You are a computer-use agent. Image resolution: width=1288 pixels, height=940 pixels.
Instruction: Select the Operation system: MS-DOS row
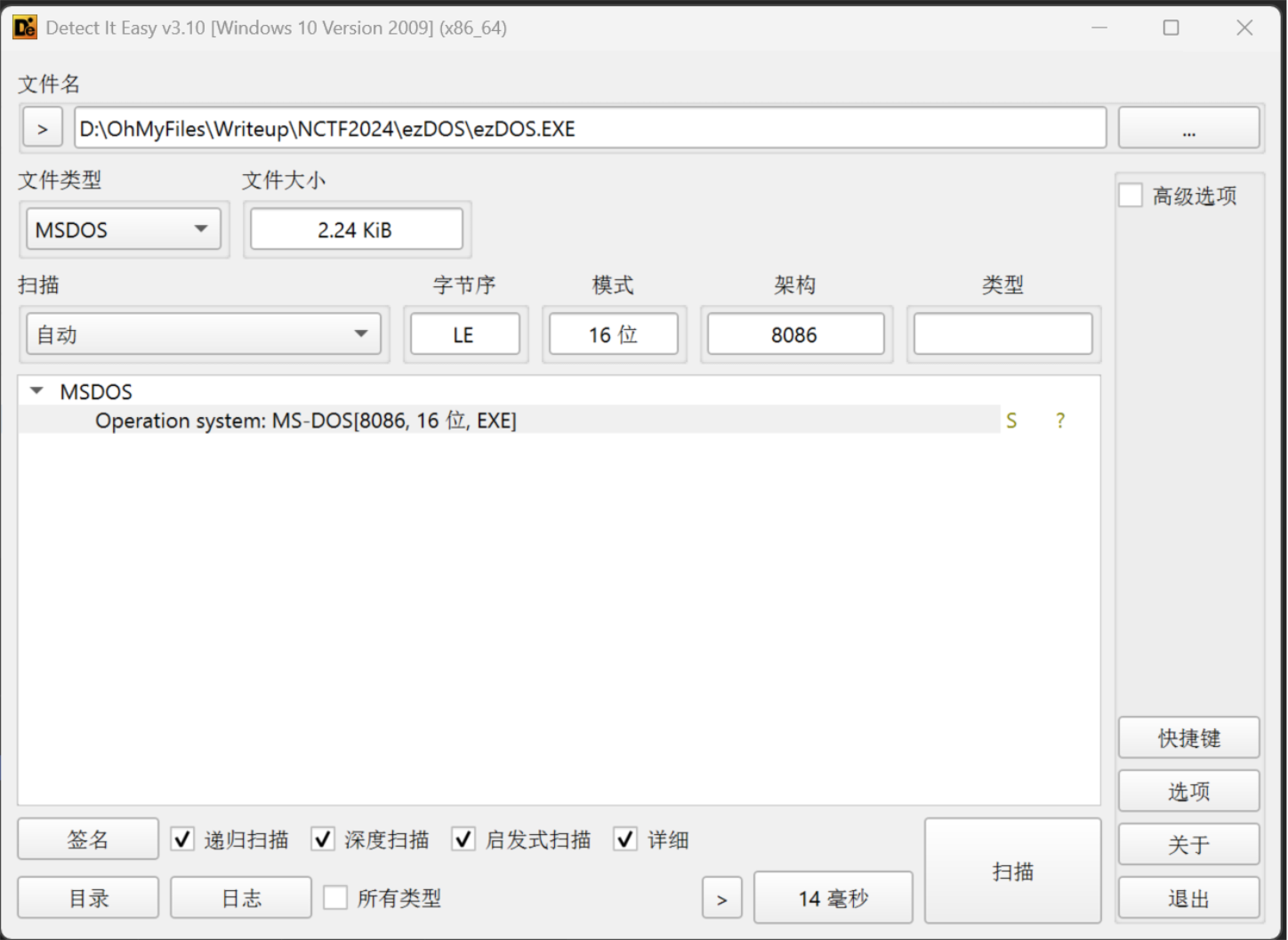click(x=509, y=420)
